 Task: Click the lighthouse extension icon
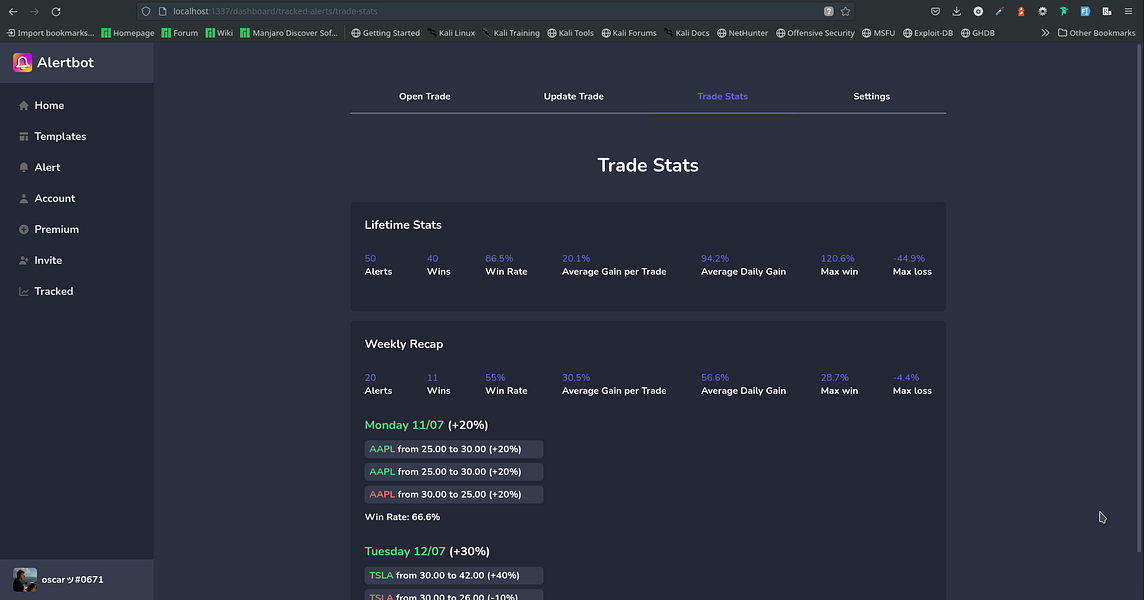[1021, 12]
